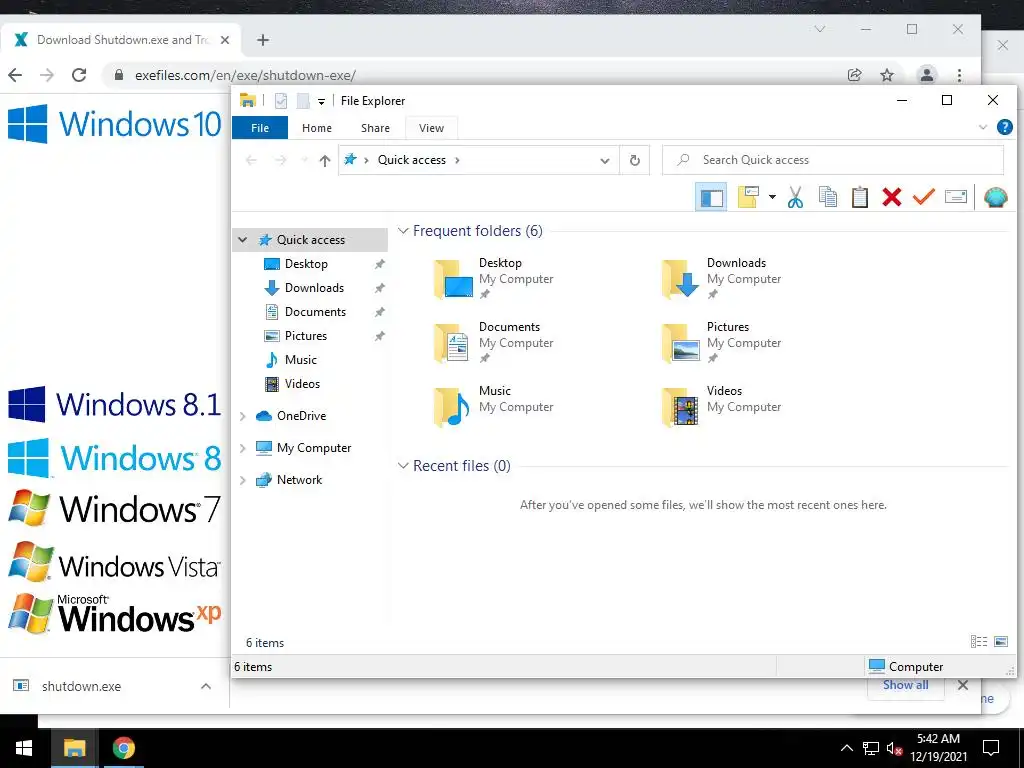Click the Chrome address bar URL
The image size is (1024, 768).
(246, 76)
